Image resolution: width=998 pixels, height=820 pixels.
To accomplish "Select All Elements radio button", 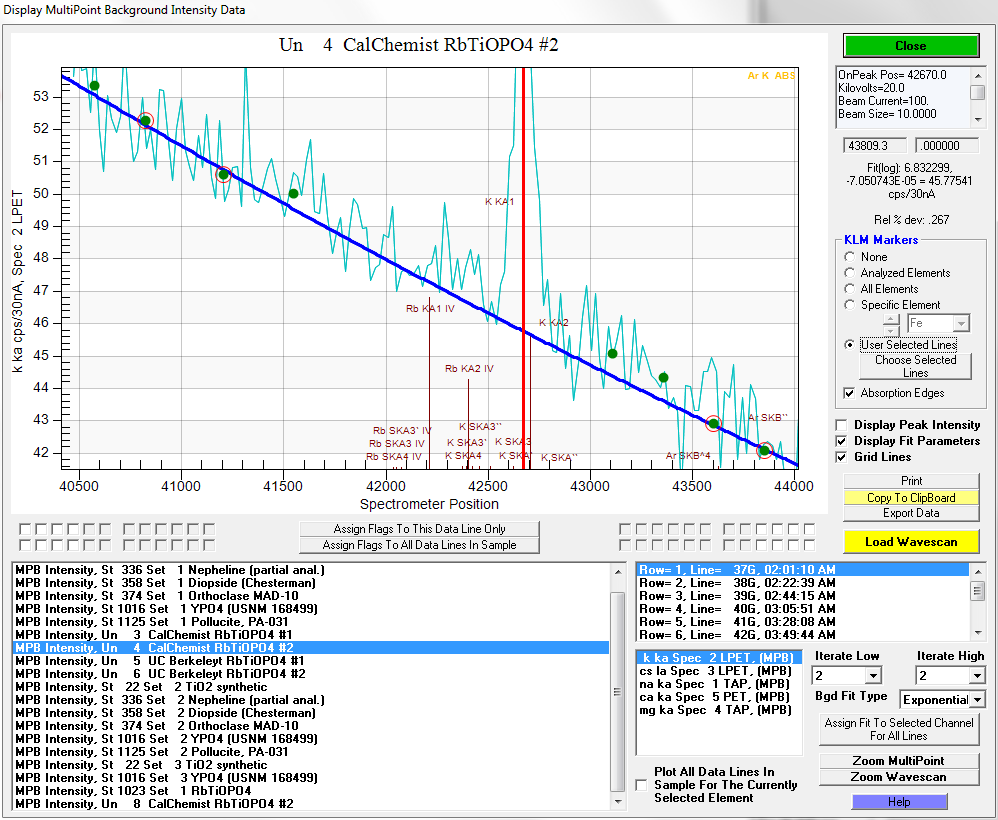I will (x=850, y=289).
